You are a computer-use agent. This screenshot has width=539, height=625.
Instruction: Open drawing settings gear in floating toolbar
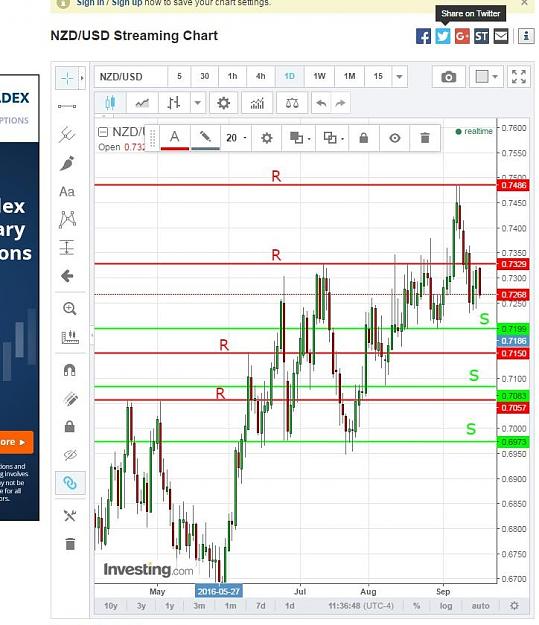[266, 138]
